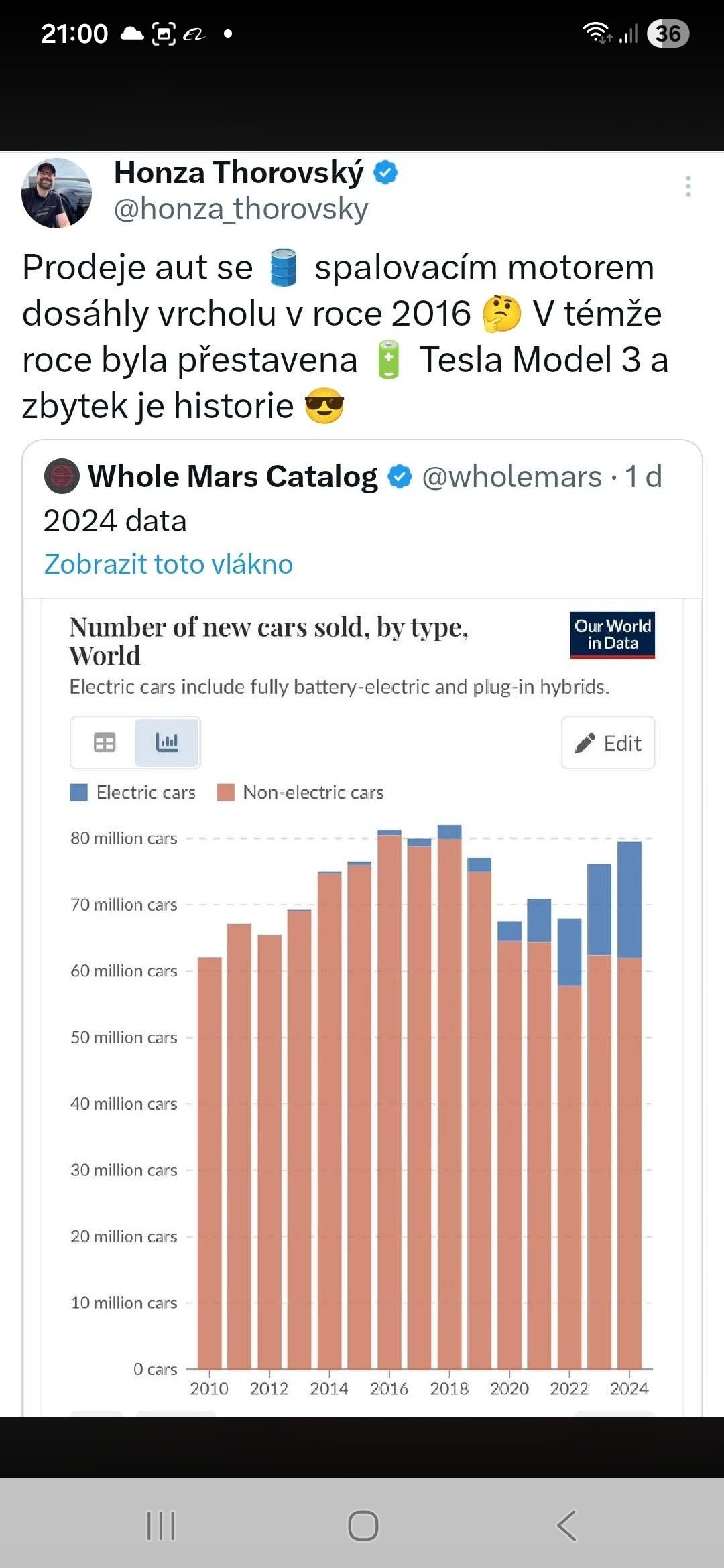Viewport: 724px width, 1568px height.
Task: Open the "Zobrazit toto vlákno" link
Action: (x=168, y=564)
